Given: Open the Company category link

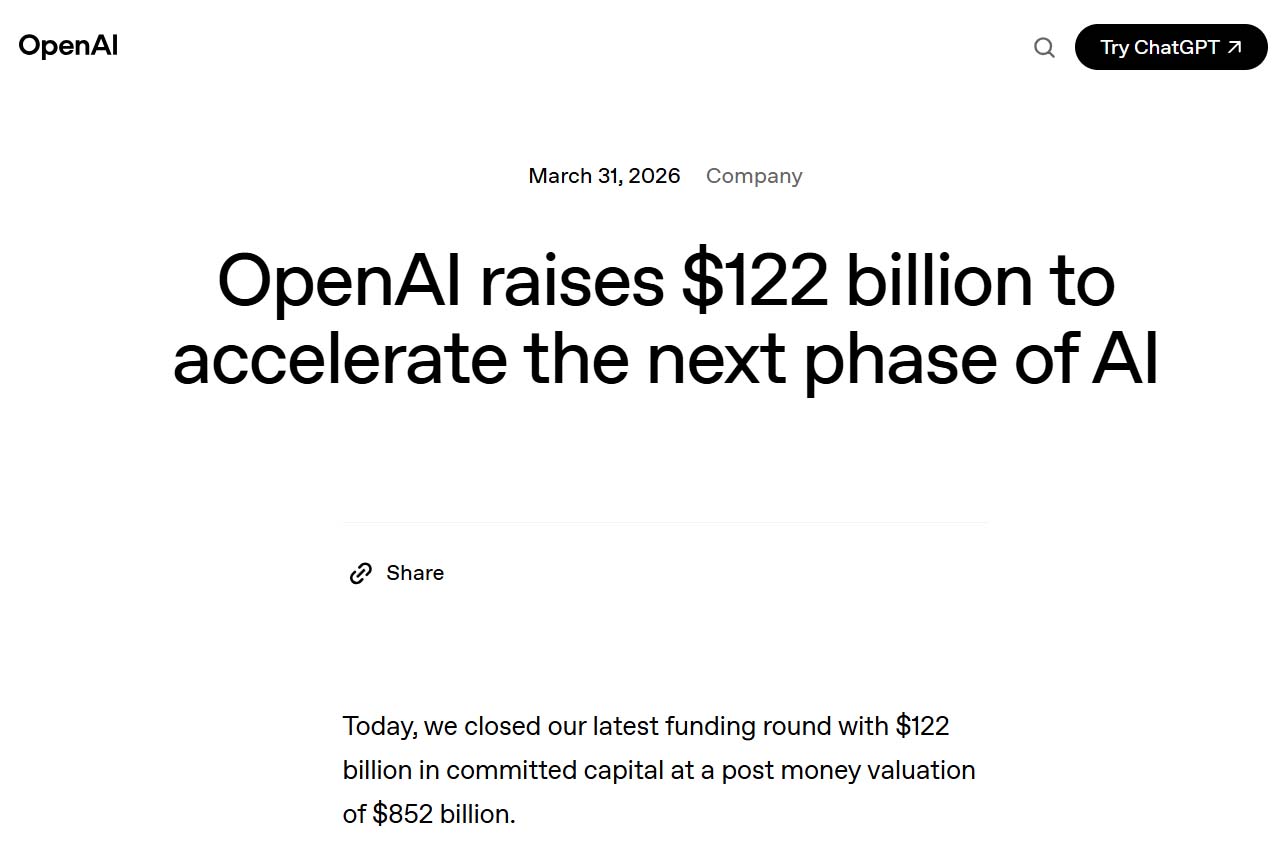Looking at the screenshot, I should [x=754, y=176].
